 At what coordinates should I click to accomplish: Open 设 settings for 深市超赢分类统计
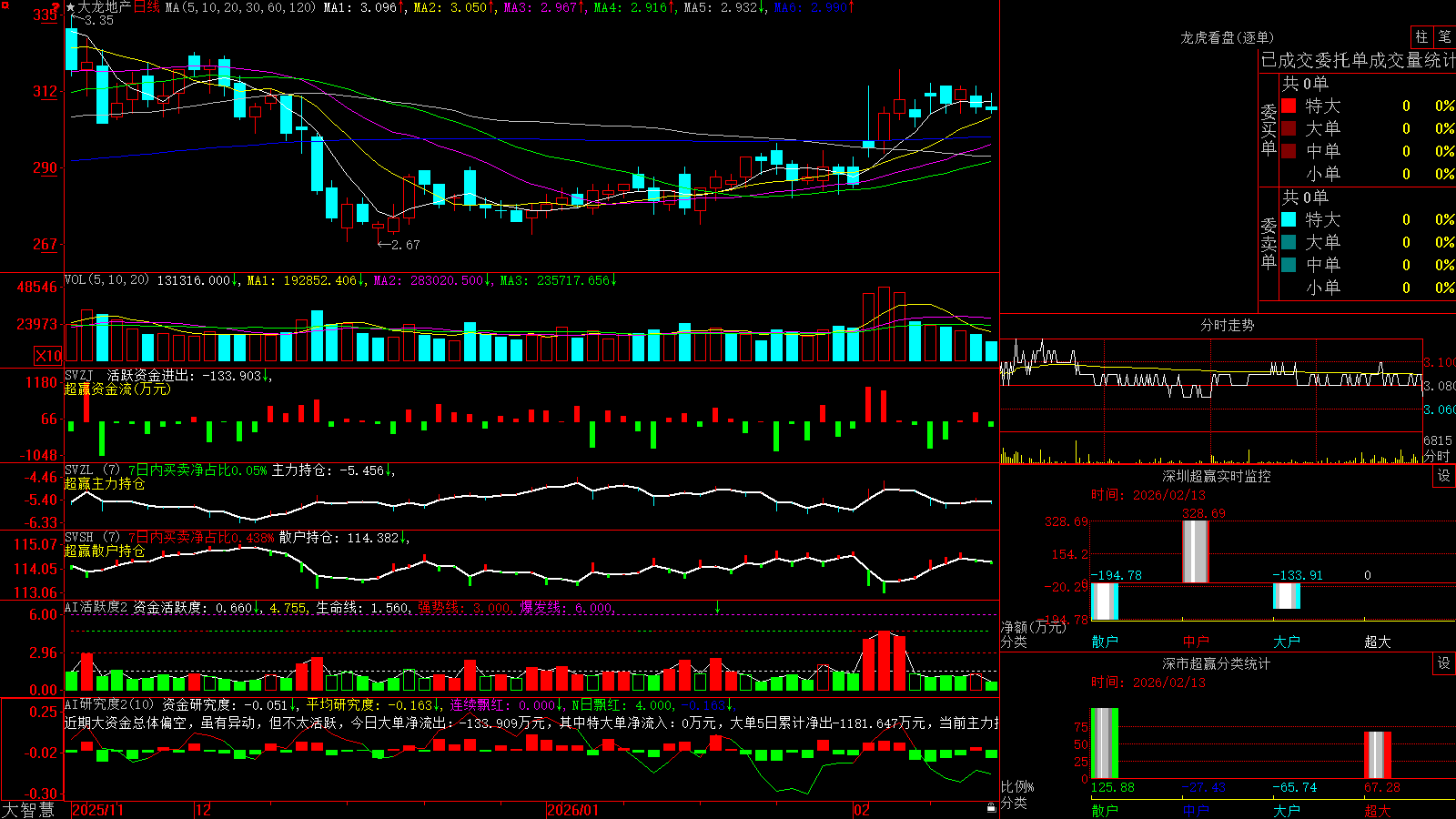point(1444,663)
